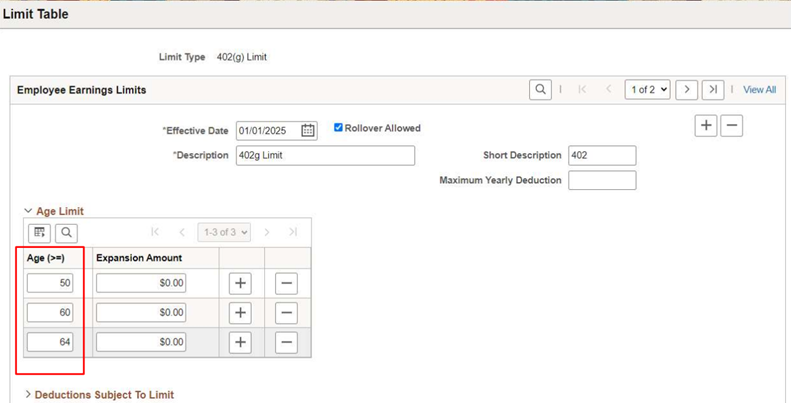Screen dimensions: 791x403
Task: Click the Limit Table page title
Action: [x=35, y=14]
